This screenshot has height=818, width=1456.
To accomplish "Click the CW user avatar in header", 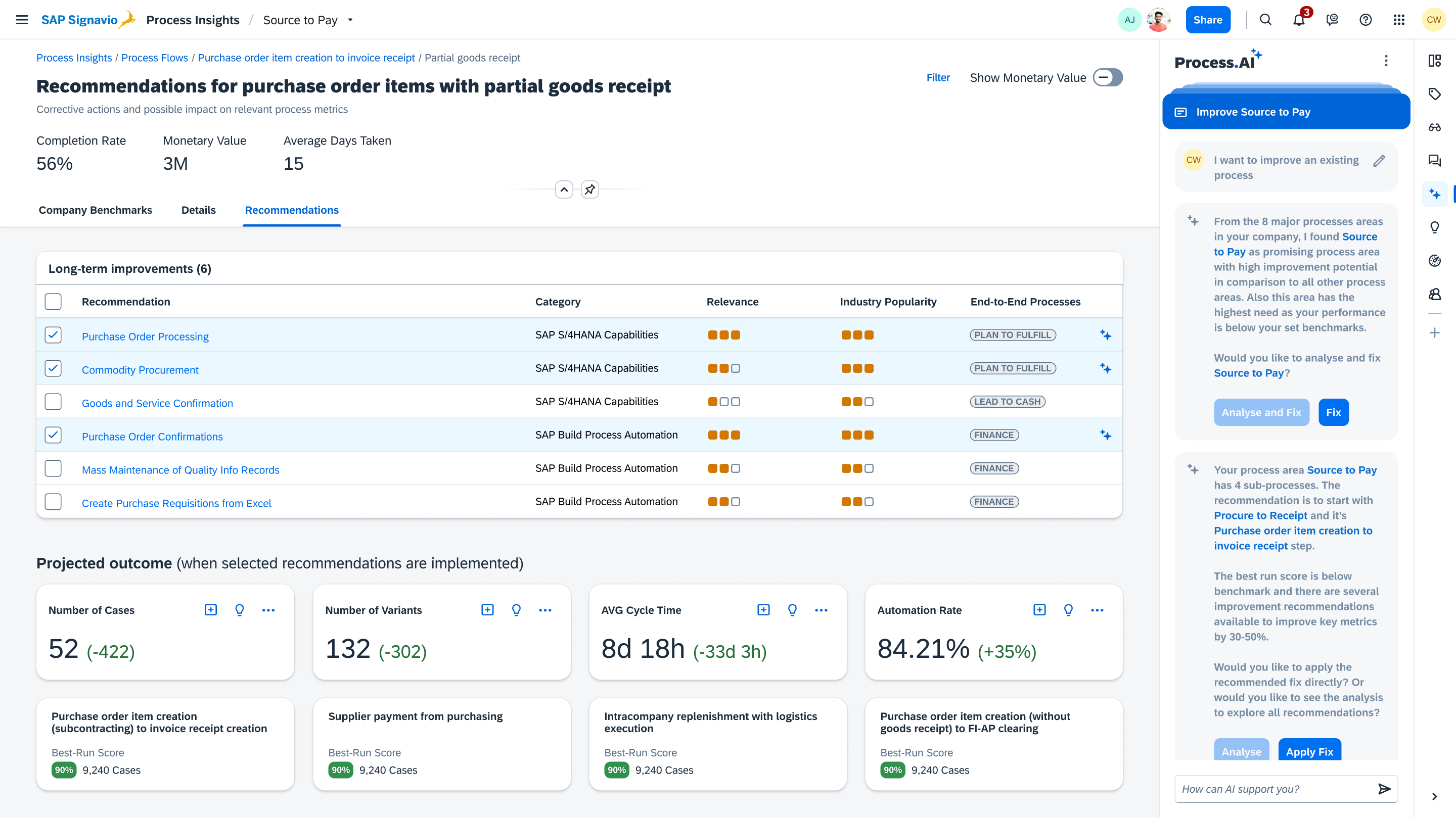I will point(1433,20).
